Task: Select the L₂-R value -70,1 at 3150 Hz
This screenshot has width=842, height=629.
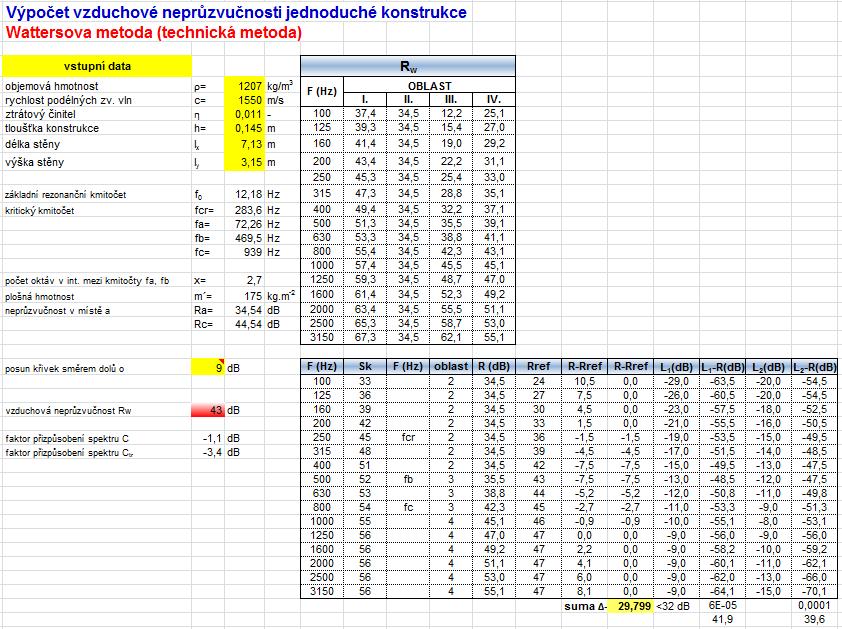Action: tap(814, 591)
